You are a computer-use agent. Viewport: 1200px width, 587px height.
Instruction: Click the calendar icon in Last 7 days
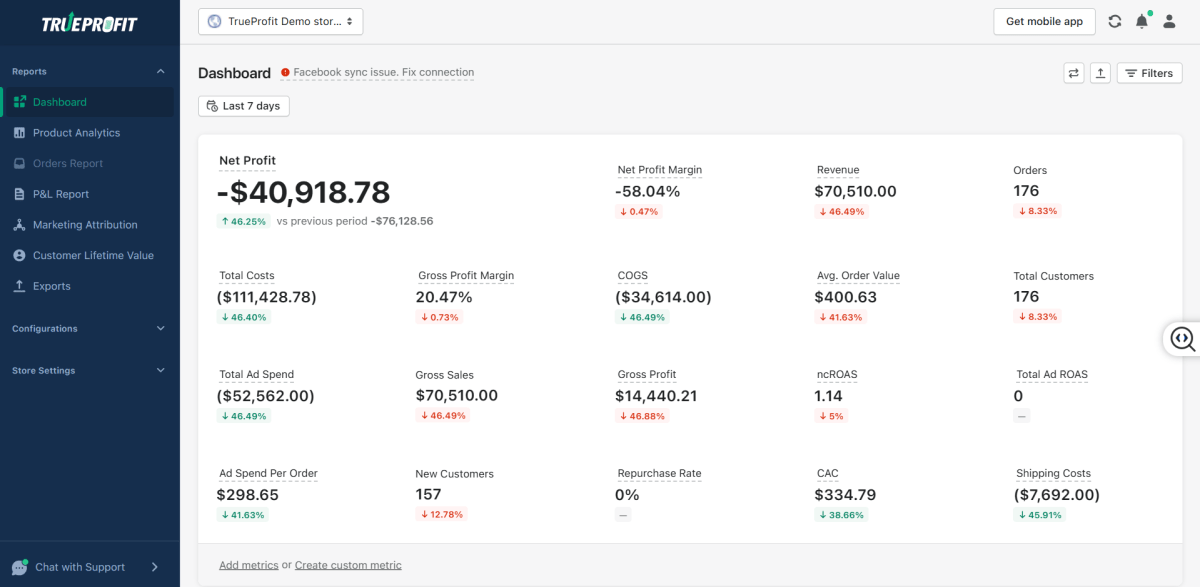(x=212, y=106)
